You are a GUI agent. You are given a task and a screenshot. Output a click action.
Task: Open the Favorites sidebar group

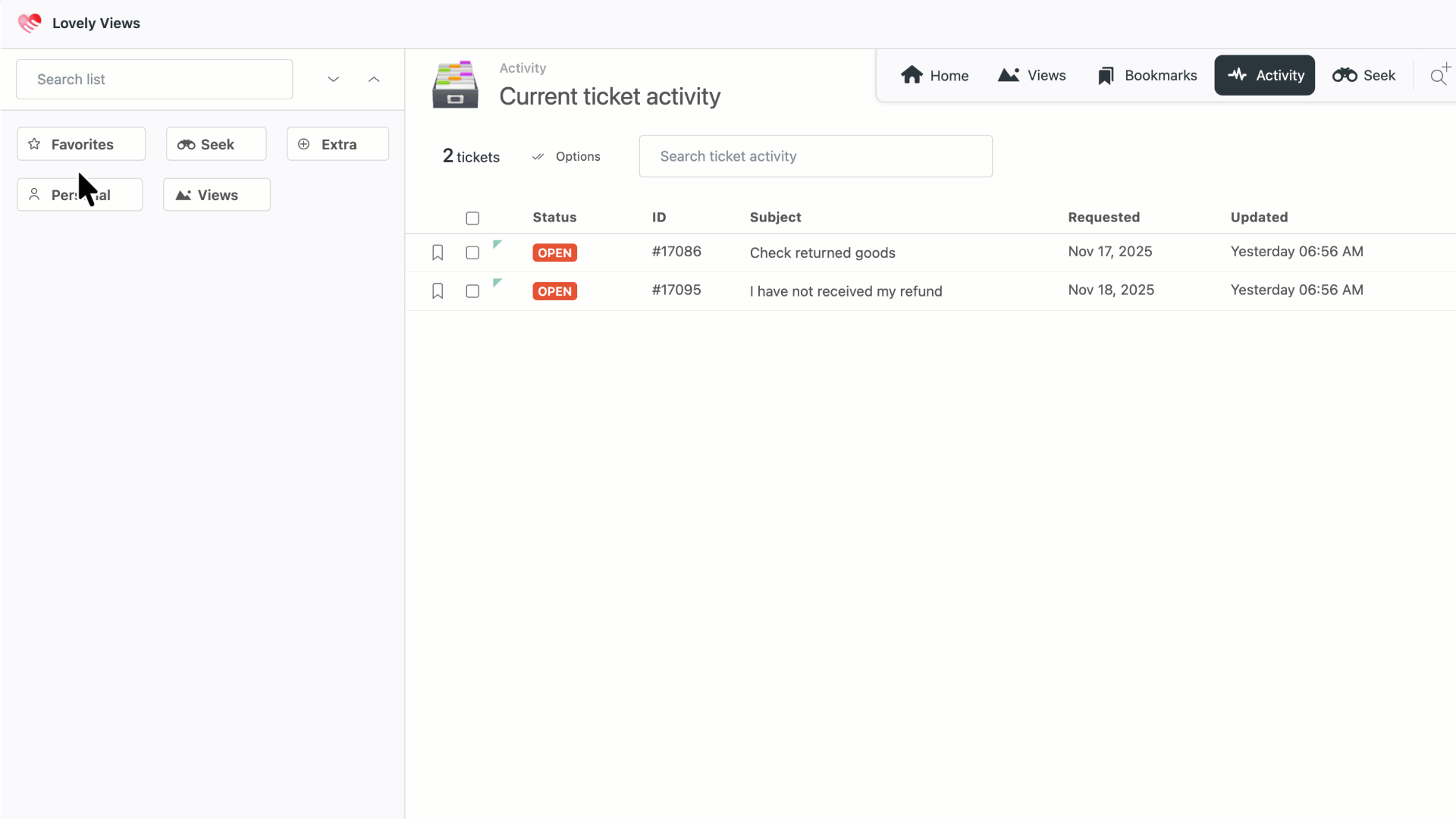[81, 144]
